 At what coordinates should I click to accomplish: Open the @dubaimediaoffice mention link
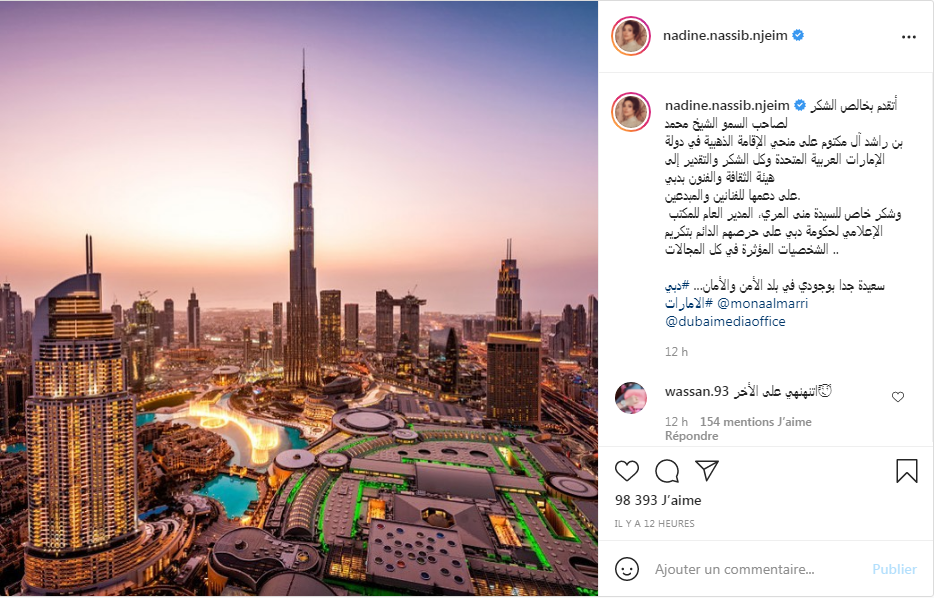(x=725, y=322)
